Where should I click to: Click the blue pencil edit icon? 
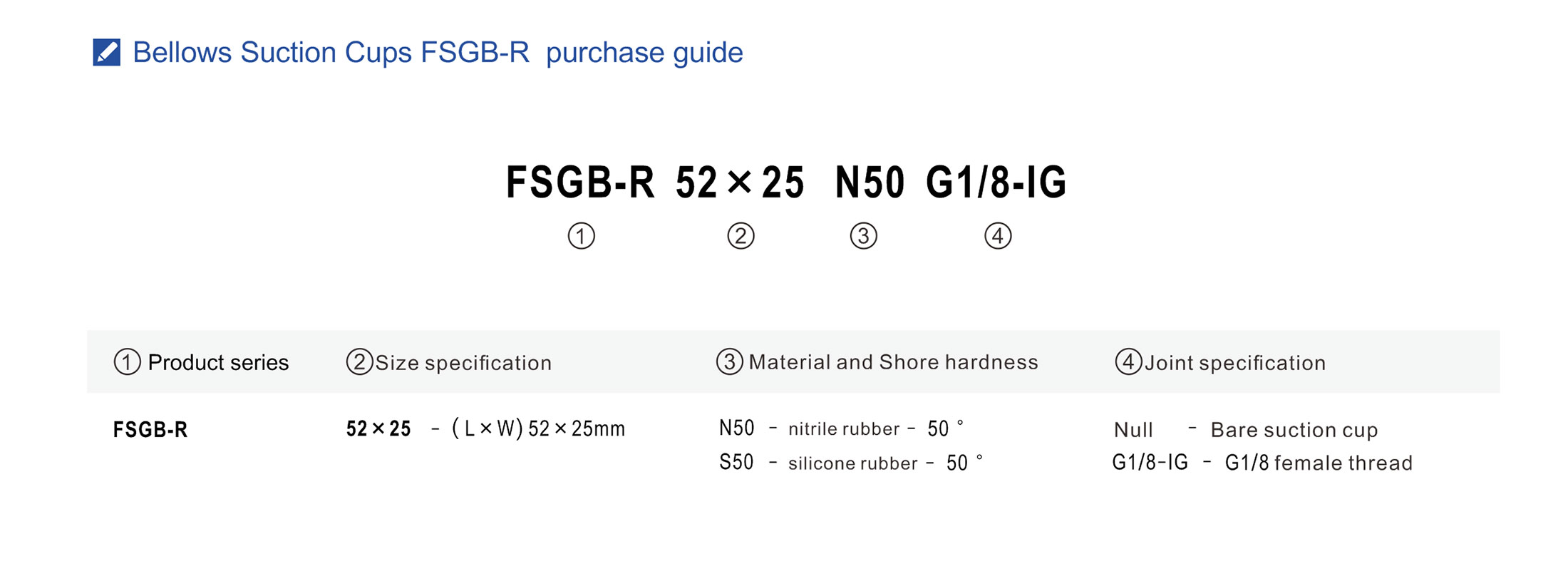tap(107, 52)
